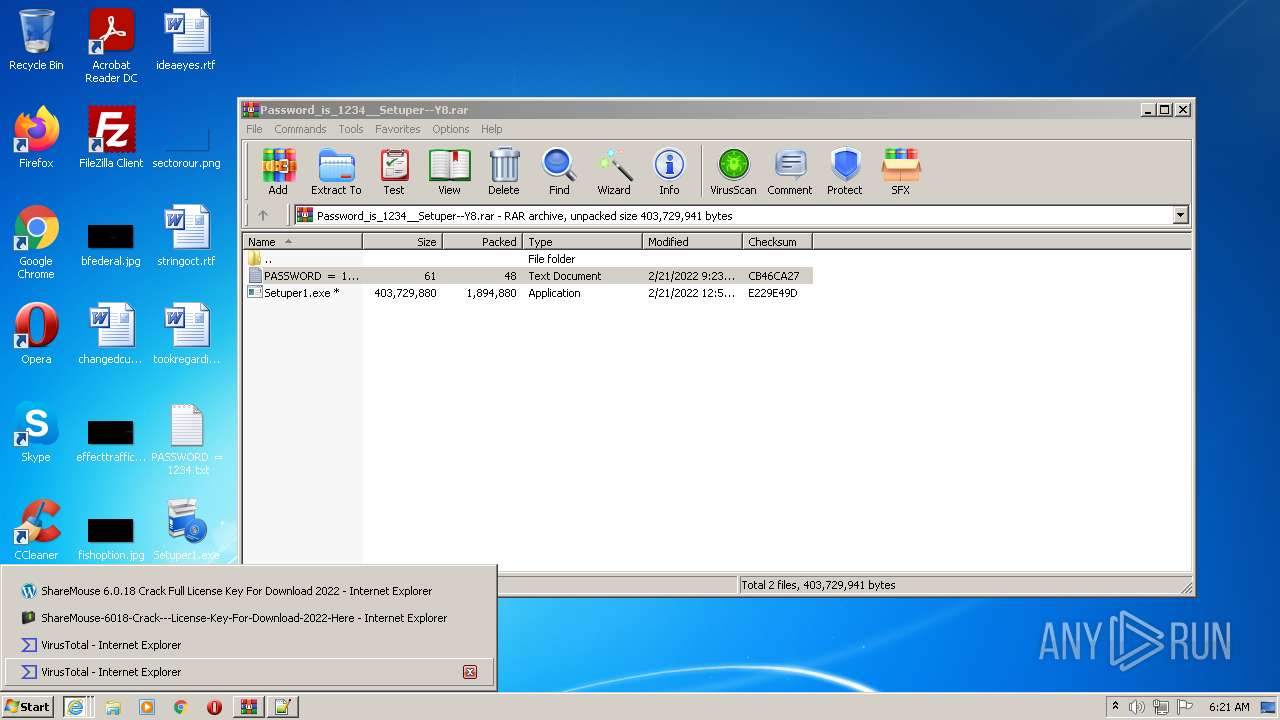1280x720 pixels.
Task: Launch Skype desktop shortcut
Action: click(x=36, y=432)
